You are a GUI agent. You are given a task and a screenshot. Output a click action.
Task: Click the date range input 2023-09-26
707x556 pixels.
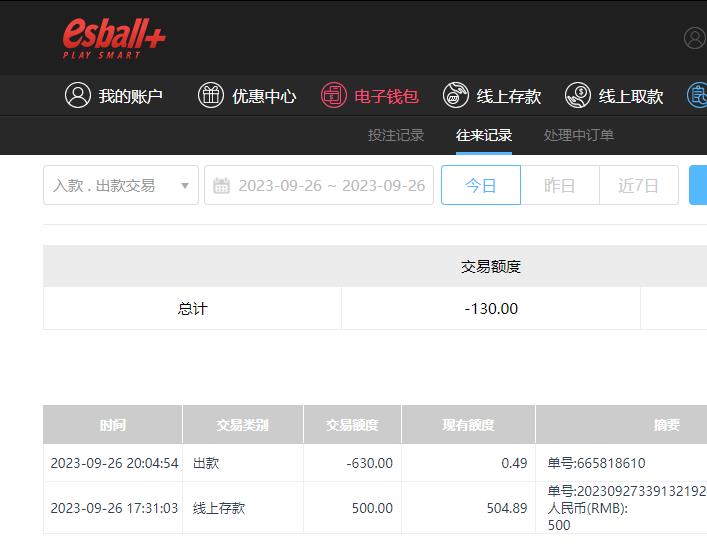point(319,185)
